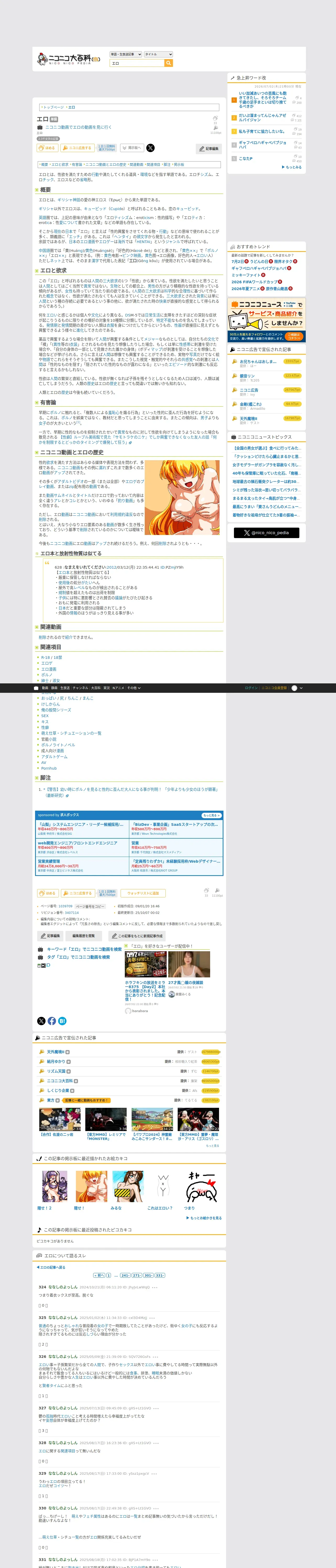Jump to エロと欲求 in the table of contents
336x1568 pixels.
coord(60,164)
